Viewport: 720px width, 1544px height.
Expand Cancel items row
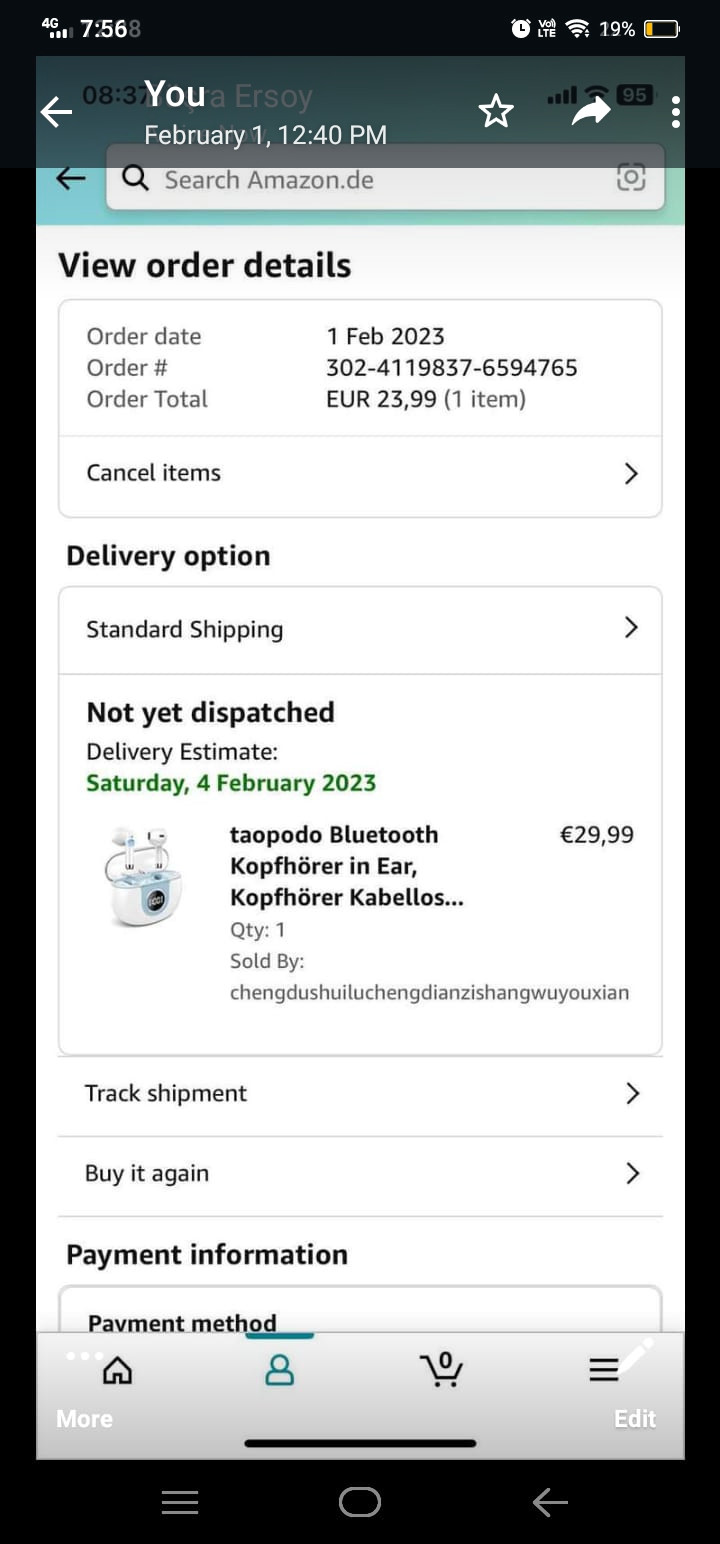[360, 474]
